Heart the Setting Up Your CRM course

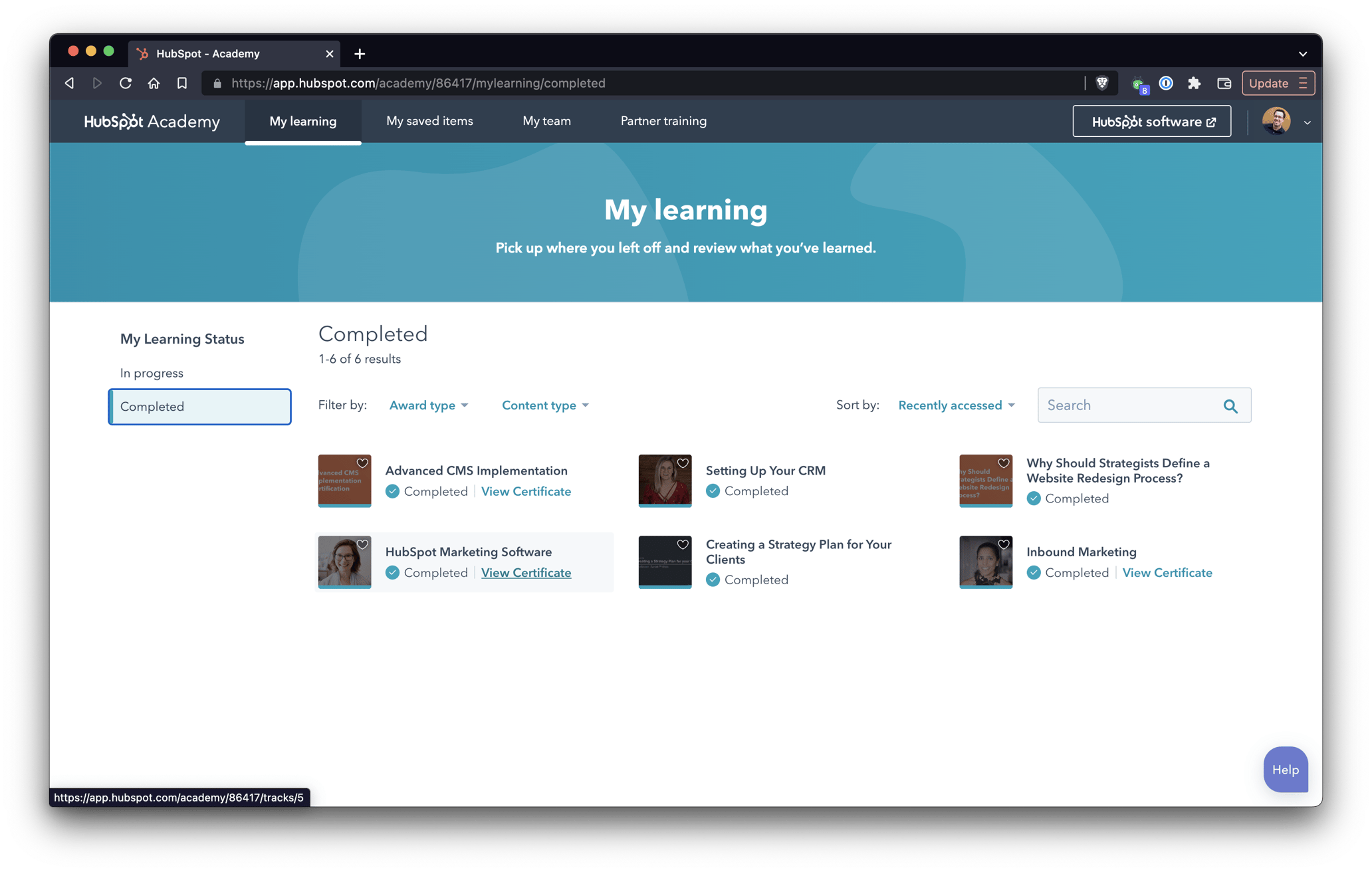point(683,463)
